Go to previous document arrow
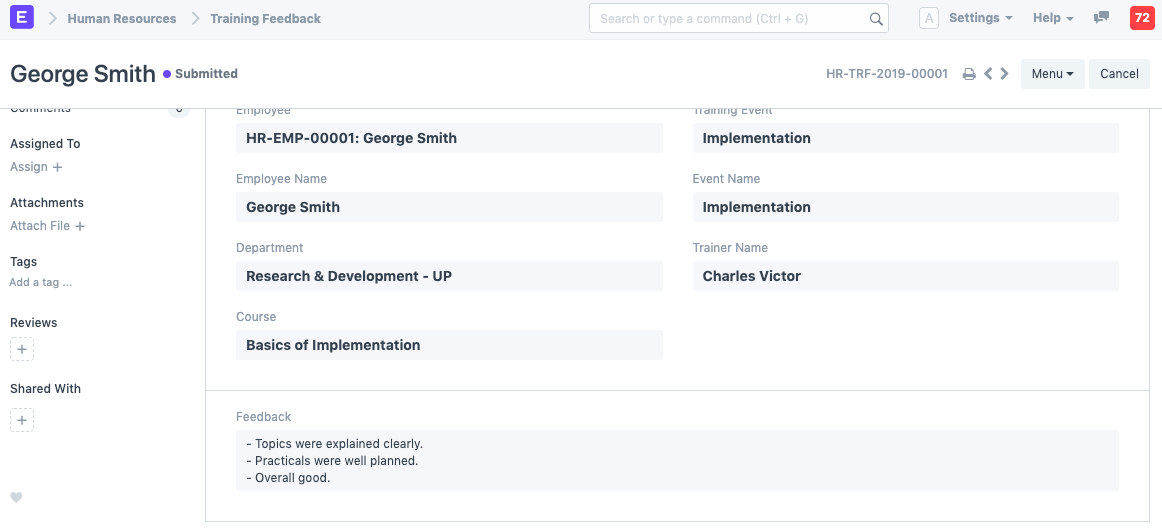The image size is (1162, 529). coord(988,74)
